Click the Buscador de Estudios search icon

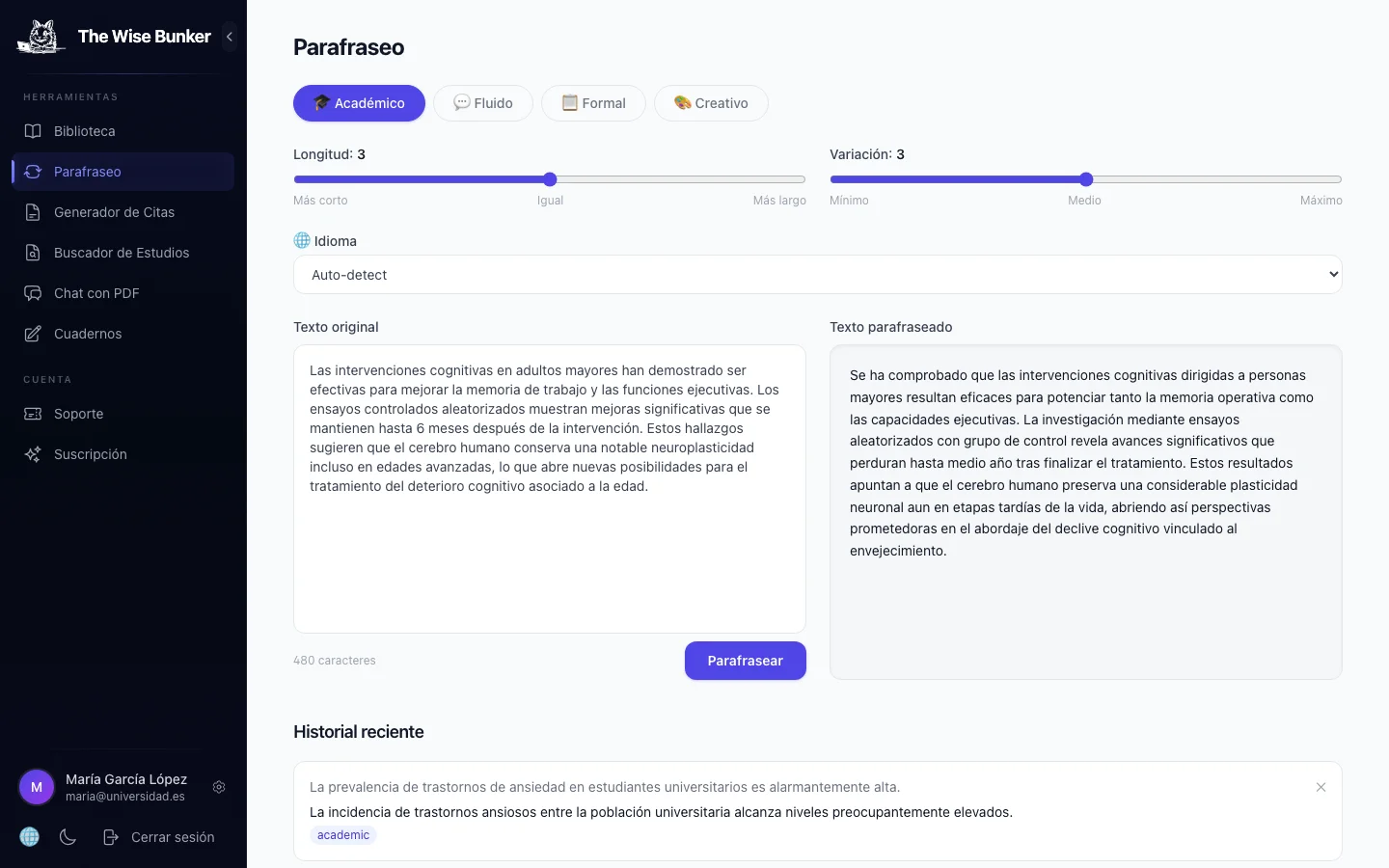pos(33,253)
